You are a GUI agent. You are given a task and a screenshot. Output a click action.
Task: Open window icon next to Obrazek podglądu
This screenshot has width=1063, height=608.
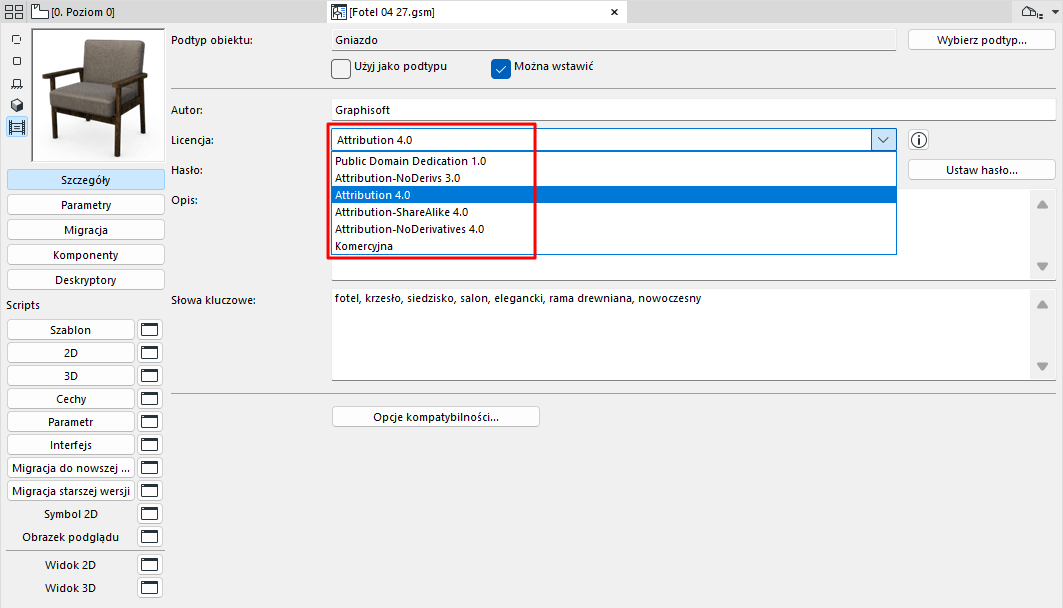tap(149, 538)
